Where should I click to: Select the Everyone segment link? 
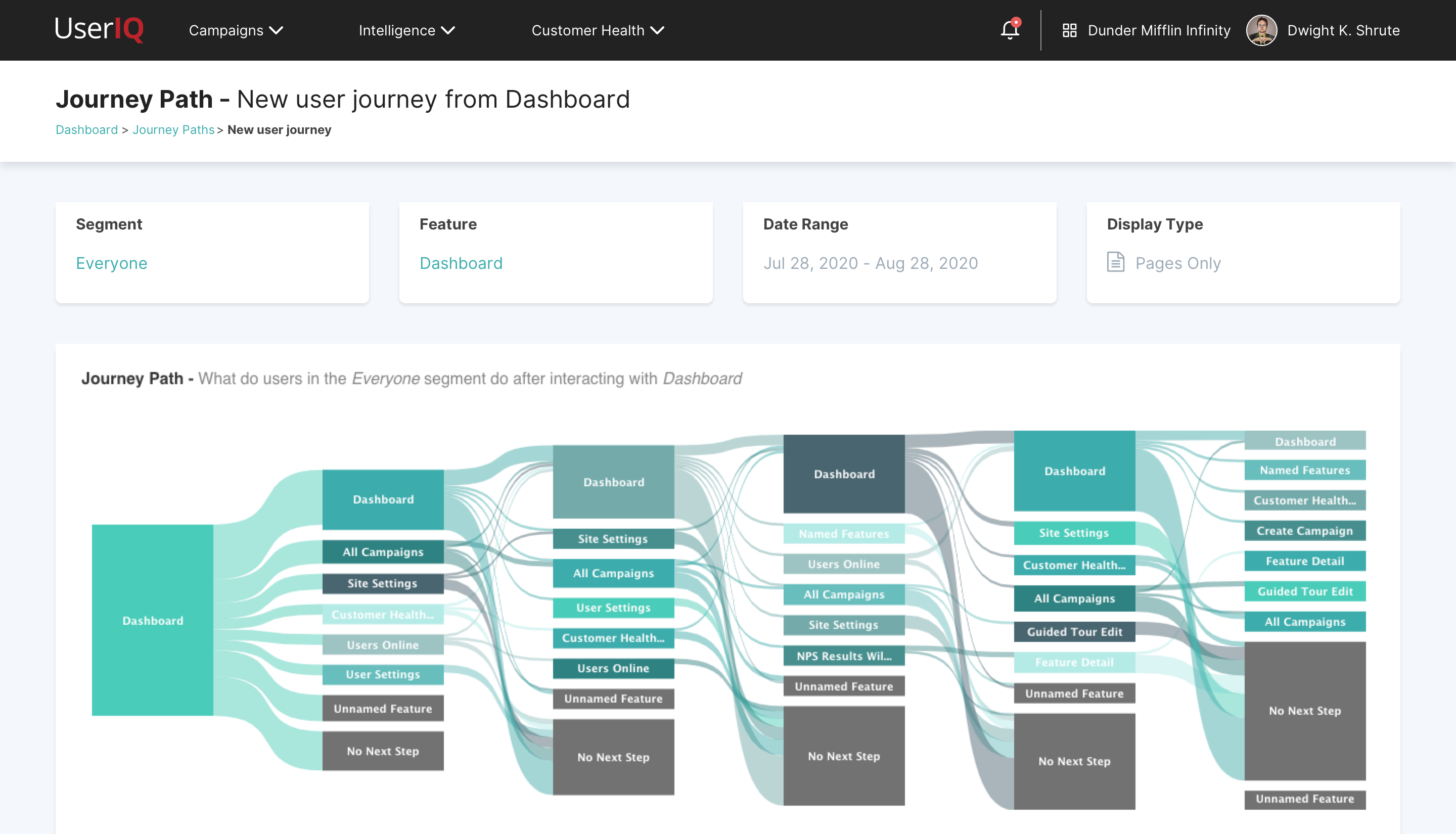pos(112,263)
